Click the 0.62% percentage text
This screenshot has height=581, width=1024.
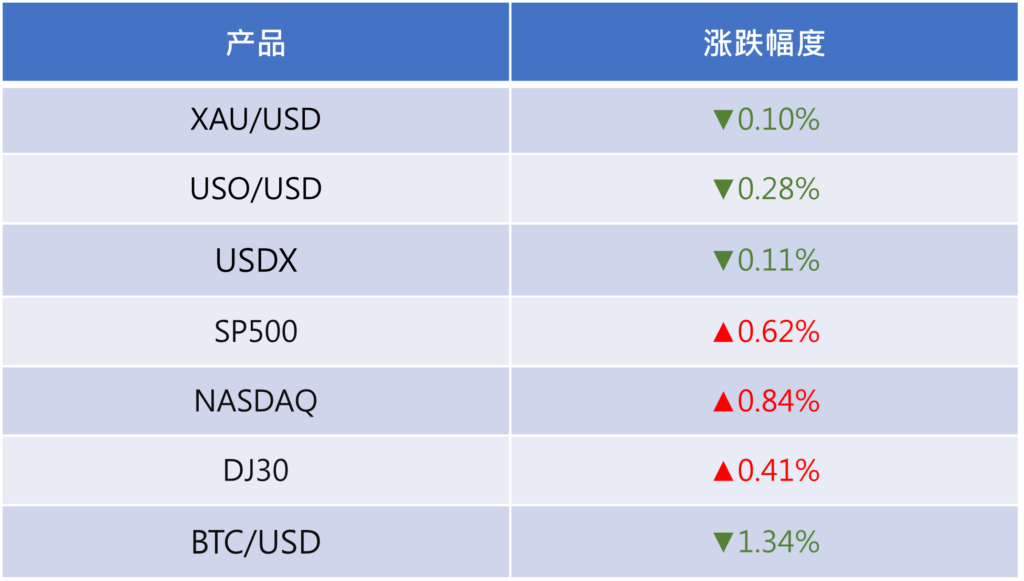click(779, 332)
